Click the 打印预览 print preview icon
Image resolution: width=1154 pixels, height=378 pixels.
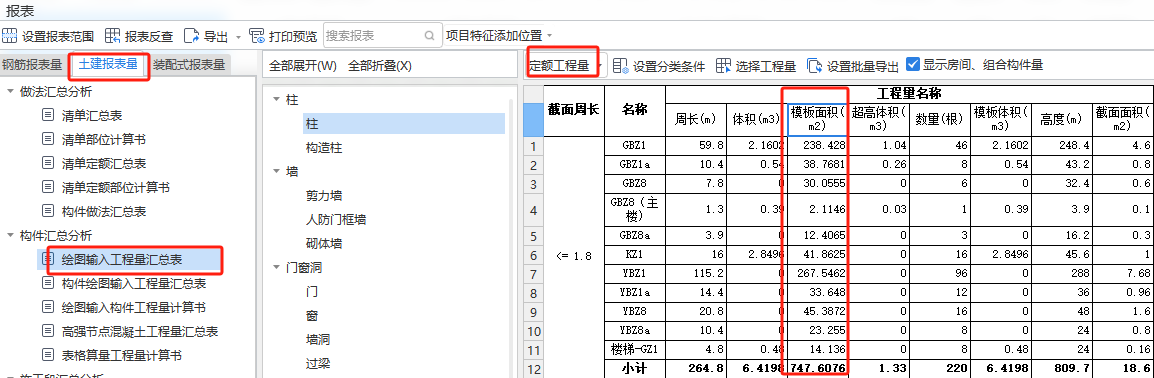point(257,35)
